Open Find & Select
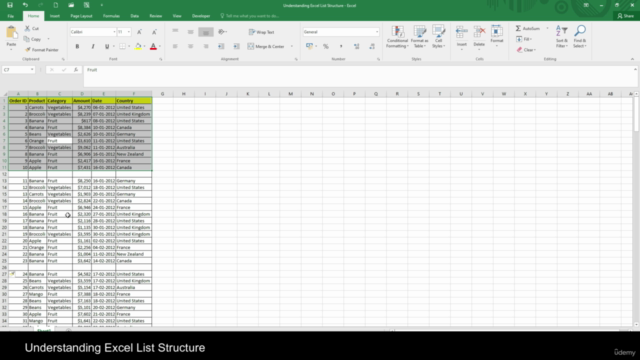The height and width of the screenshot is (360, 640). tap(580, 37)
